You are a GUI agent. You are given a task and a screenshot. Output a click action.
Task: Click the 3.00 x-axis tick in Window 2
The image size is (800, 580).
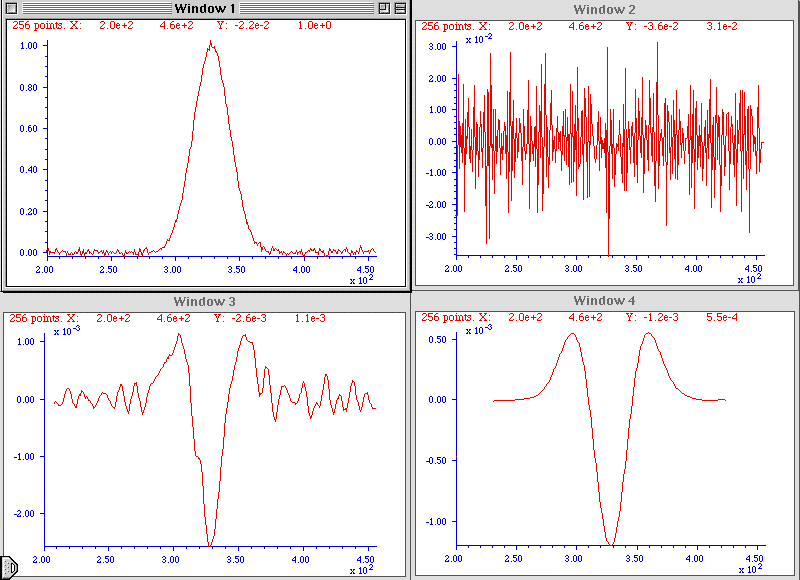click(573, 269)
